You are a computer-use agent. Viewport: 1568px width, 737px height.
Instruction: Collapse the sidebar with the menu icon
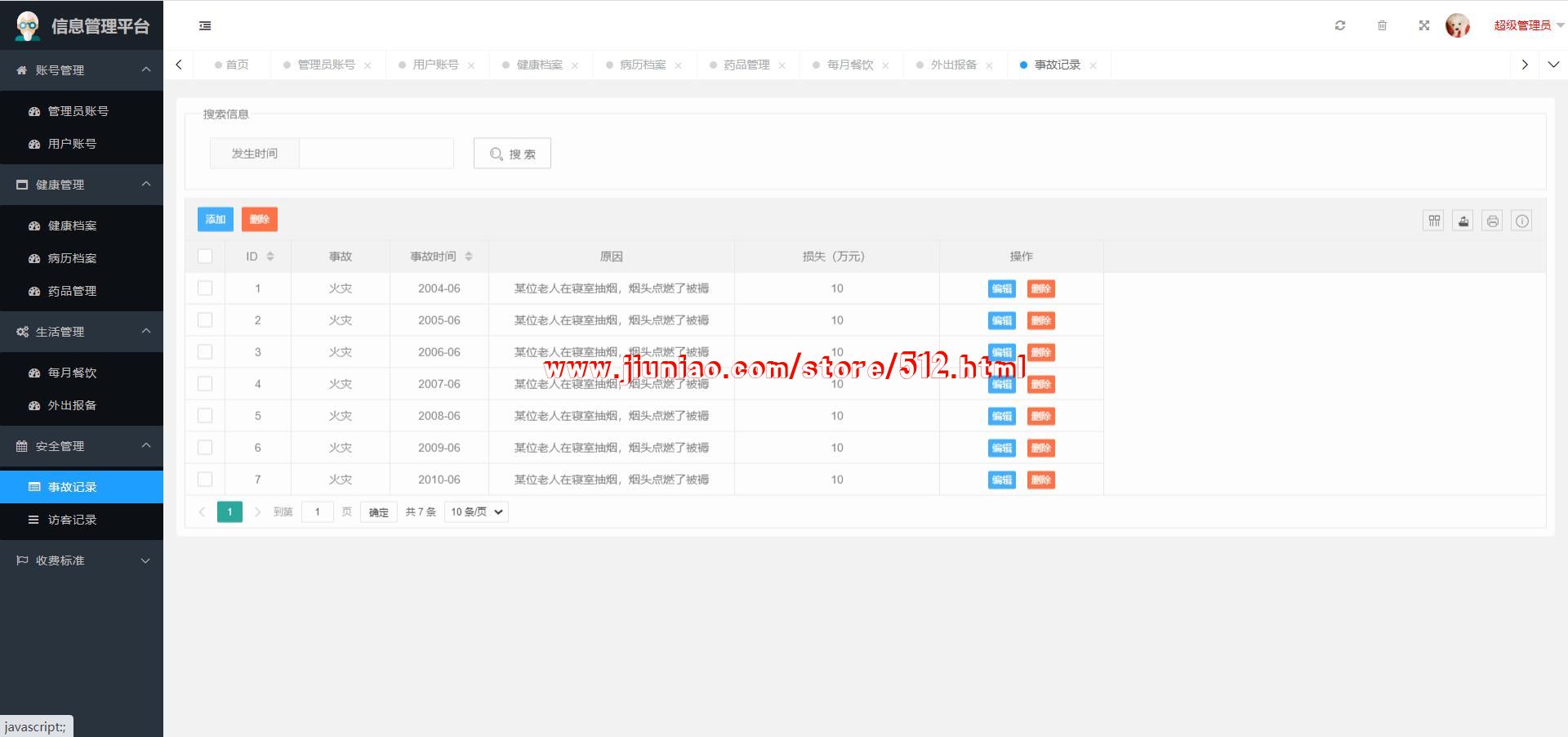(205, 26)
